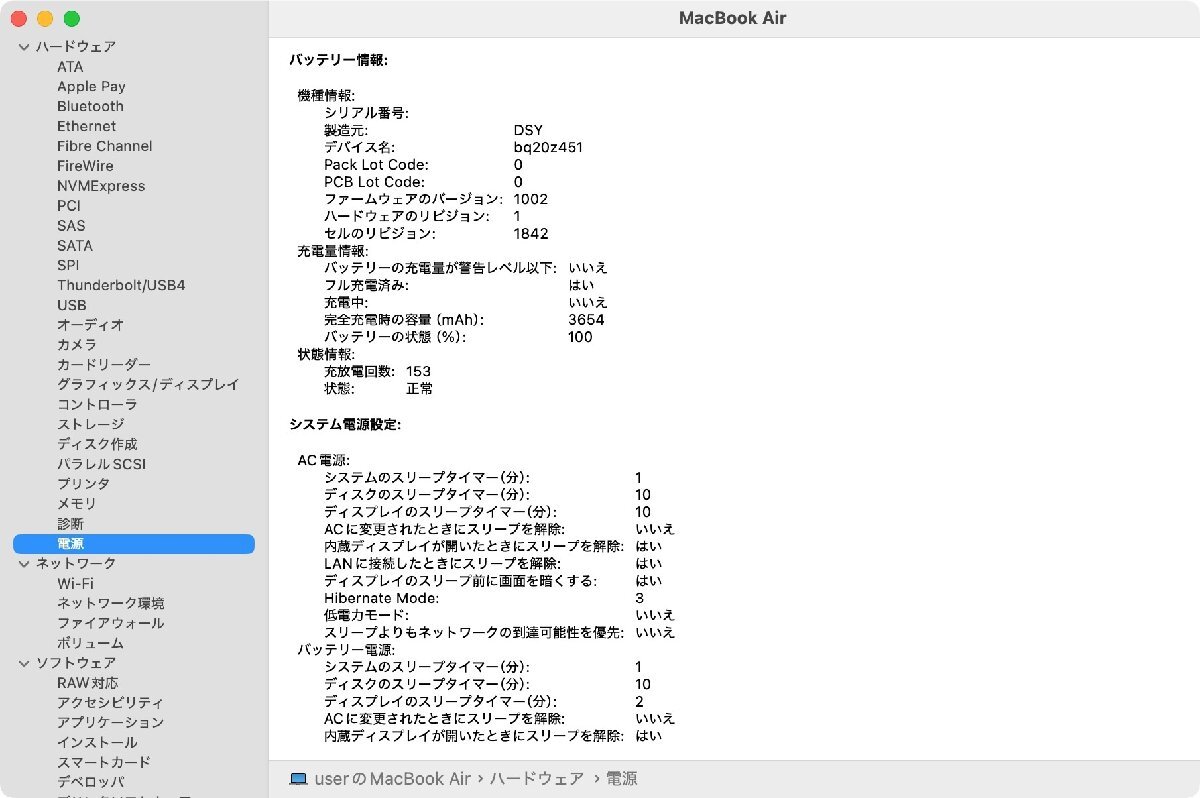1200x798 pixels.
Task: Click 電源 in the bottom path bar
Action: tap(621, 779)
